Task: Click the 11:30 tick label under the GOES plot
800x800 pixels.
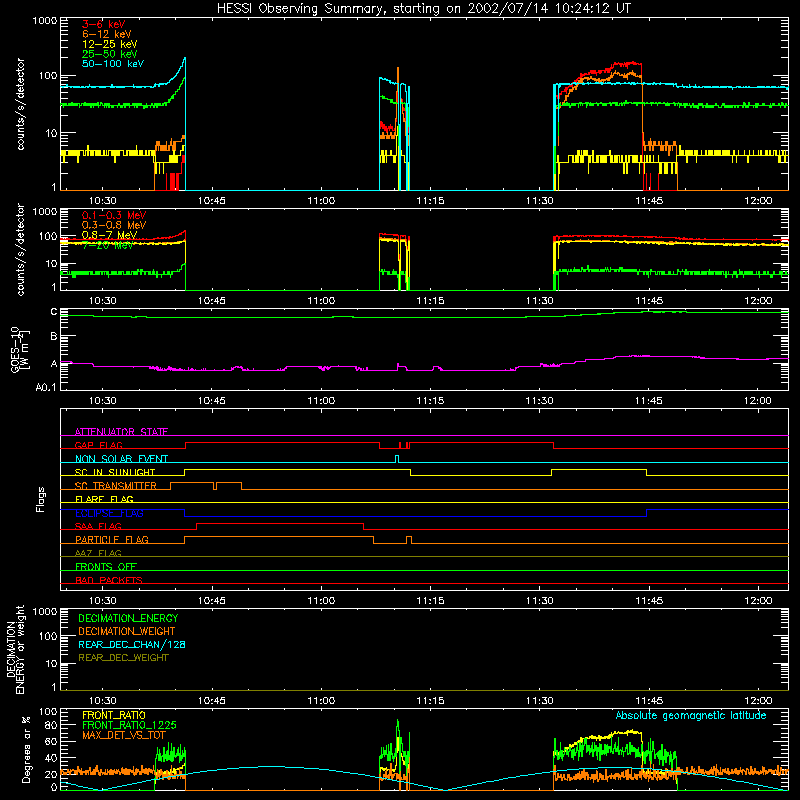Action: tap(539, 401)
